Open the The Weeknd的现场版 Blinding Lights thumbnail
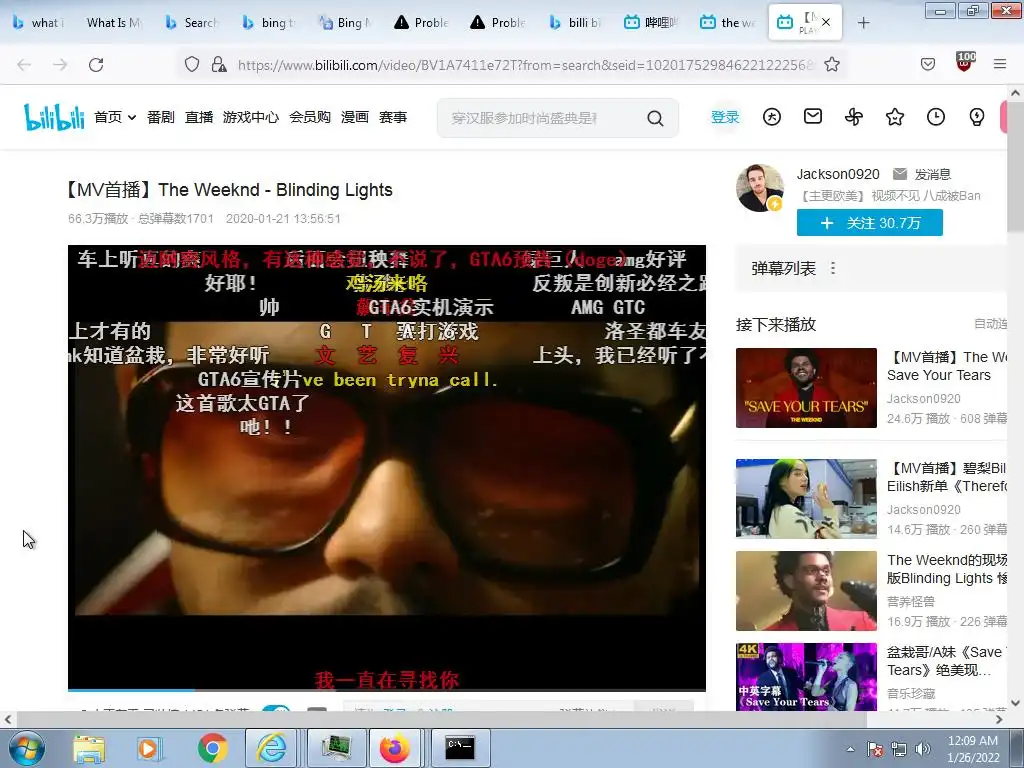Image resolution: width=1024 pixels, height=768 pixels. point(807,591)
